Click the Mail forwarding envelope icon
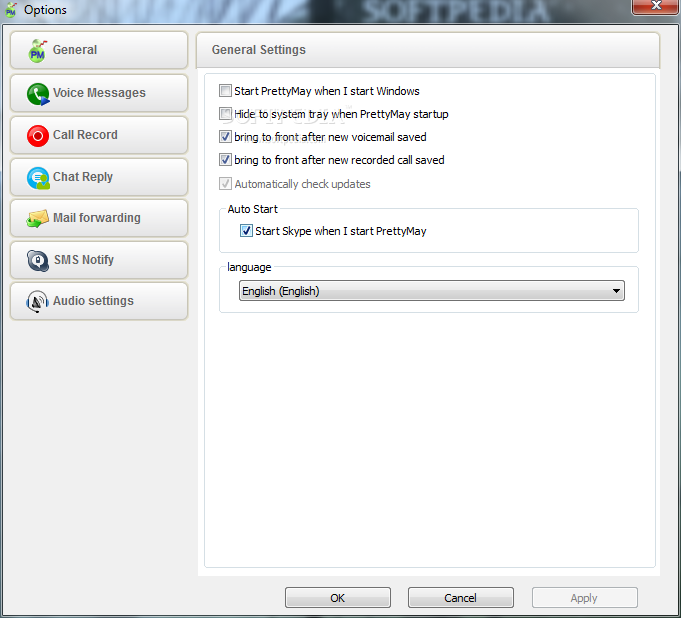Screen dimensions: 681x618 point(37,218)
